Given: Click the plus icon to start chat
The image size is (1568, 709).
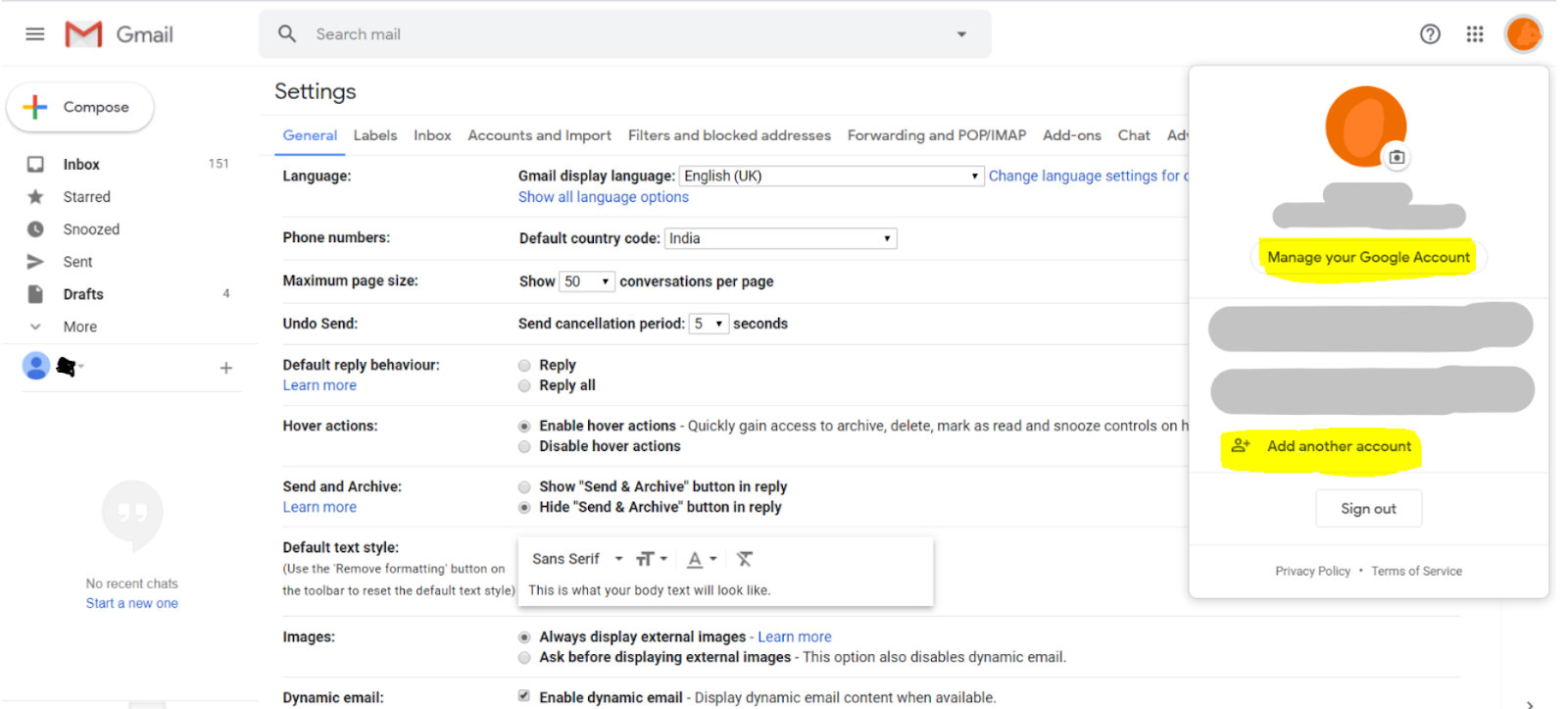Looking at the screenshot, I should tap(226, 368).
